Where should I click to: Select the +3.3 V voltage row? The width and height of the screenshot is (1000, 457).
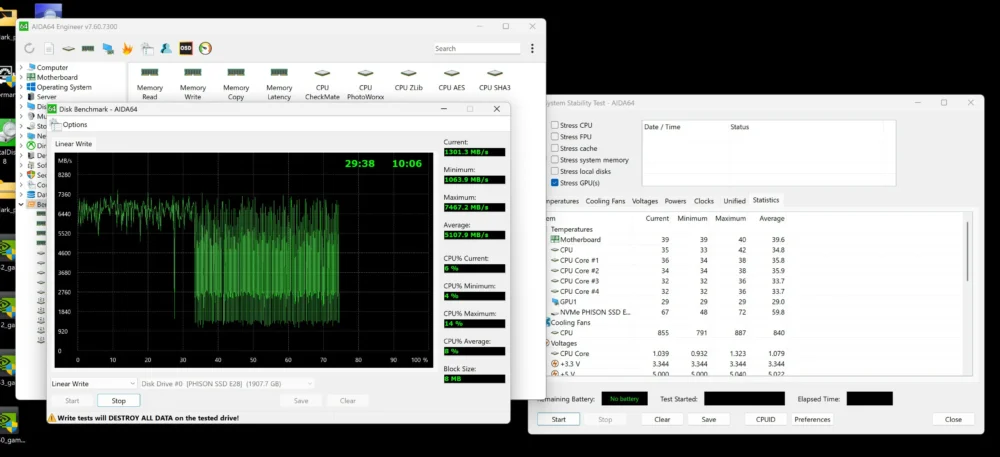667,364
